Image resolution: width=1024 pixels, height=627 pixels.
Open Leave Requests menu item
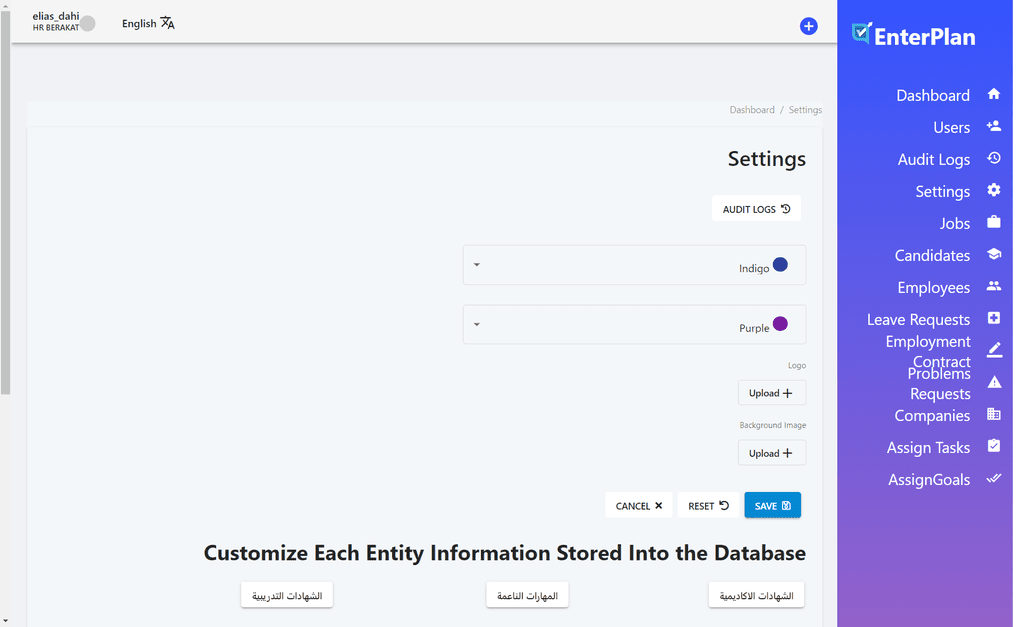918,319
